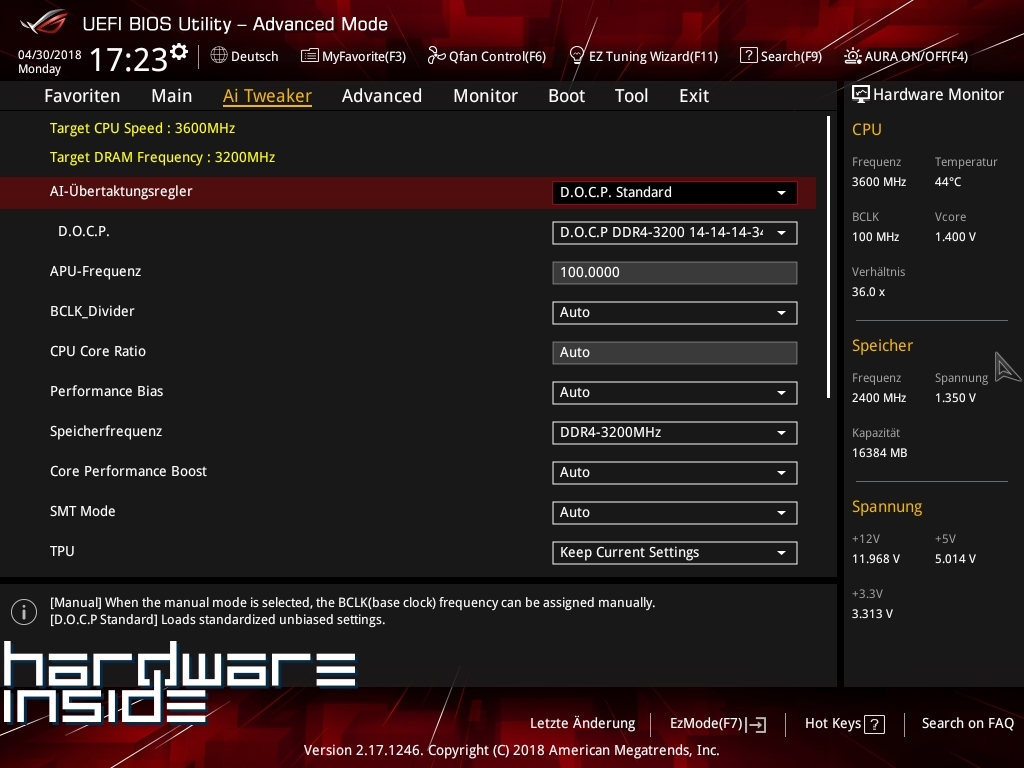Viewport: 1024px width, 768px height.
Task: Click the BCLK_Divider label
Action: (92, 312)
